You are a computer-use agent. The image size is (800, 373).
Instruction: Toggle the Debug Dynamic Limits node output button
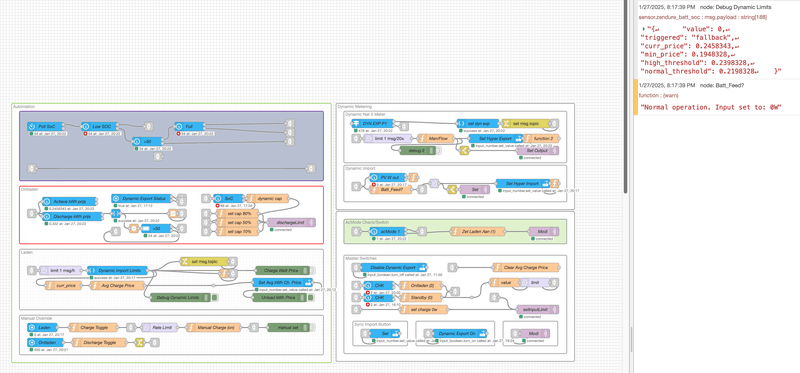[x=215, y=297]
